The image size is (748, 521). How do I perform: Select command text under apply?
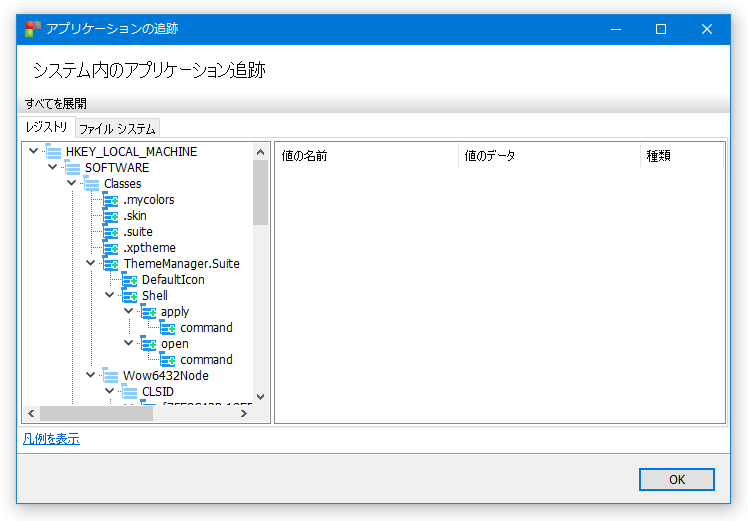pyautogui.click(x=206, y=328)
